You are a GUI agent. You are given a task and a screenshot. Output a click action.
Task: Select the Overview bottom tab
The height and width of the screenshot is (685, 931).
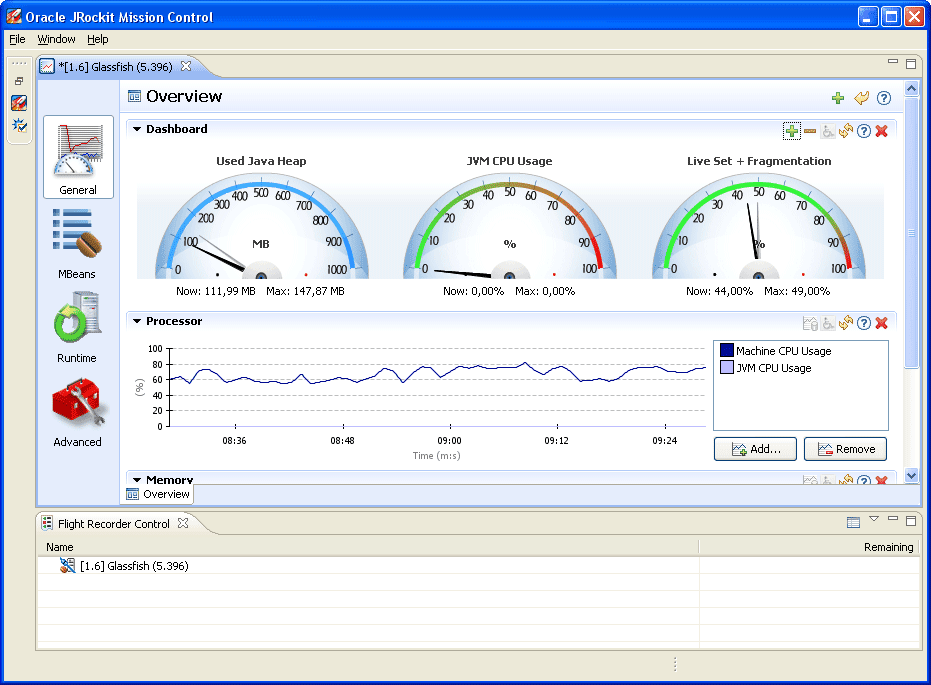(158, 494)
